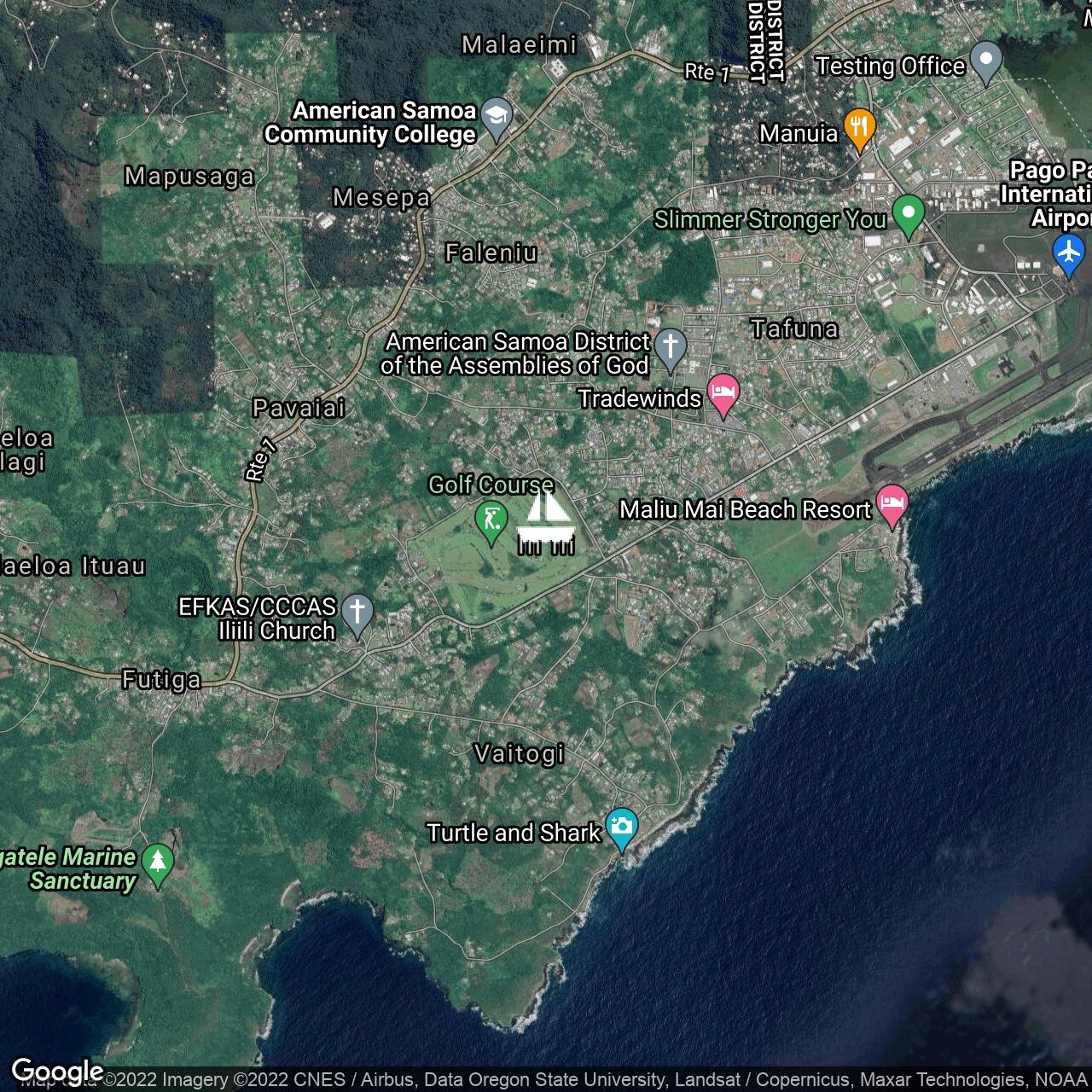Click the Pavaiai place name
This screenshot has height=1092, width=1092.
tap(299, 408)
